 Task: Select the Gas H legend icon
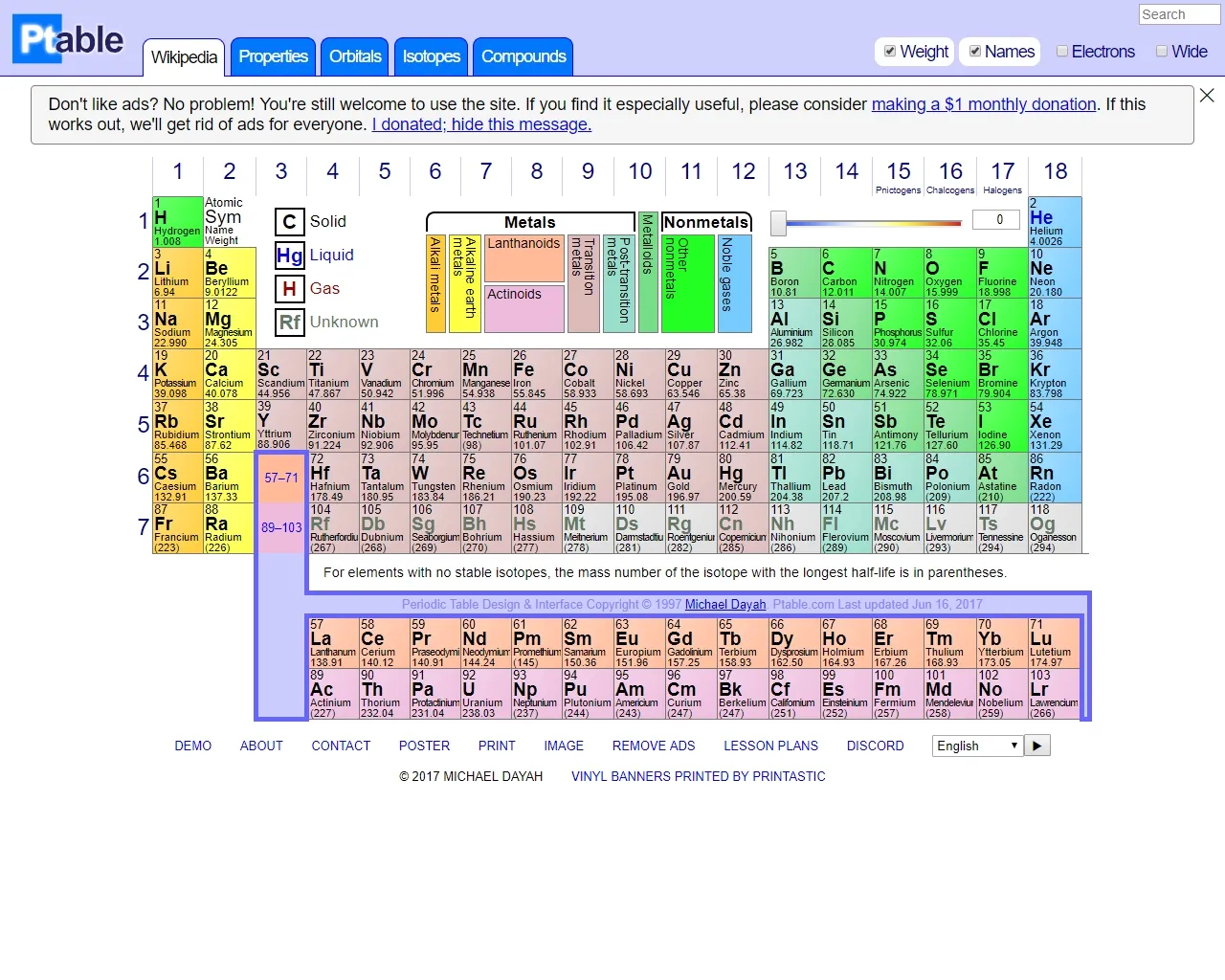(x=289, y=289)
